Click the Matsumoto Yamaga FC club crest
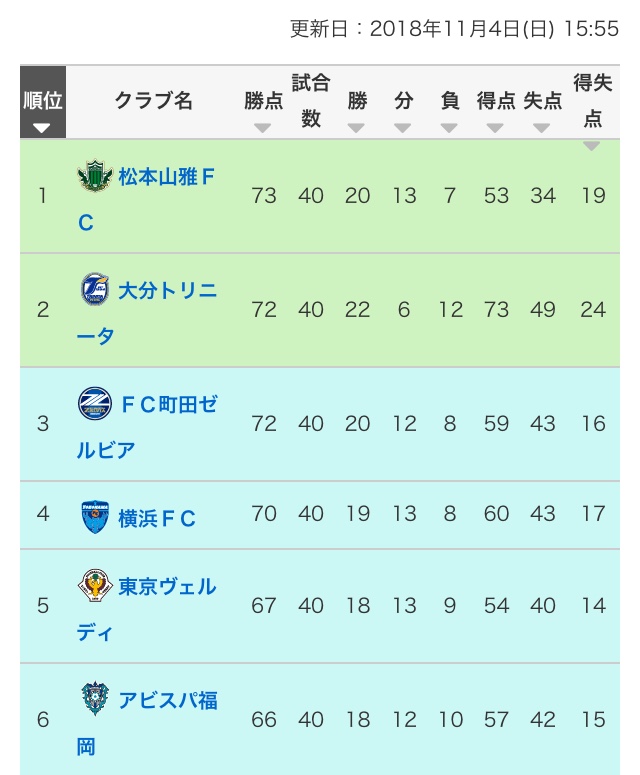This screenshot has width=640, height=775. (95, 177)
